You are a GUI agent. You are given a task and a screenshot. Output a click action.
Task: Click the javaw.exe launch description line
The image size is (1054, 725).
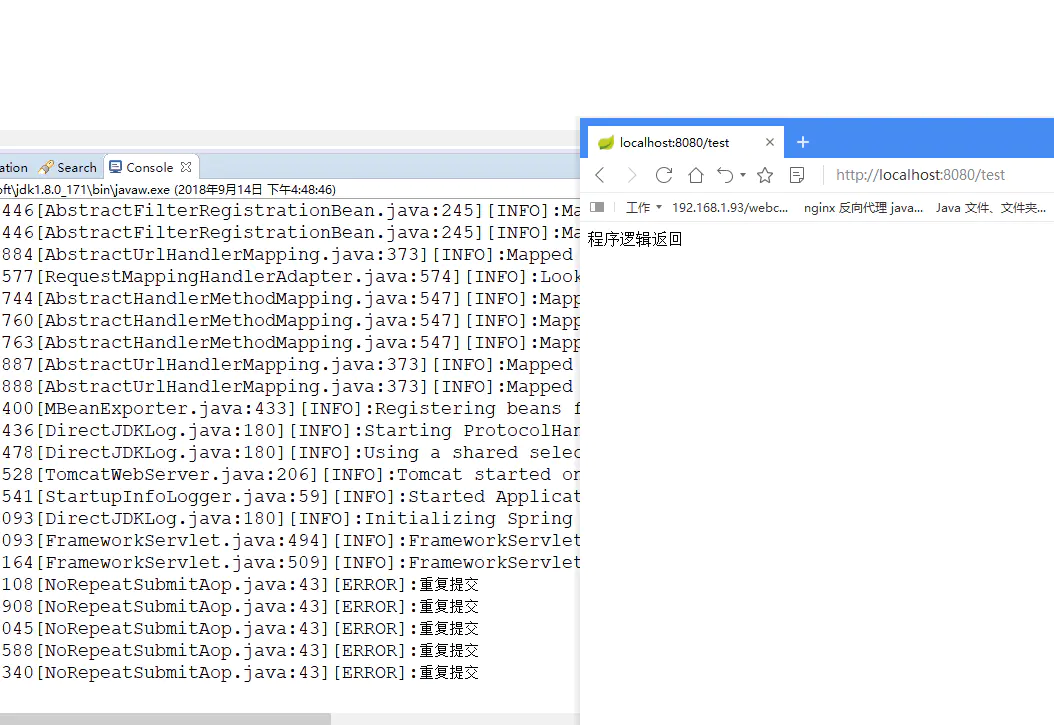168,189
